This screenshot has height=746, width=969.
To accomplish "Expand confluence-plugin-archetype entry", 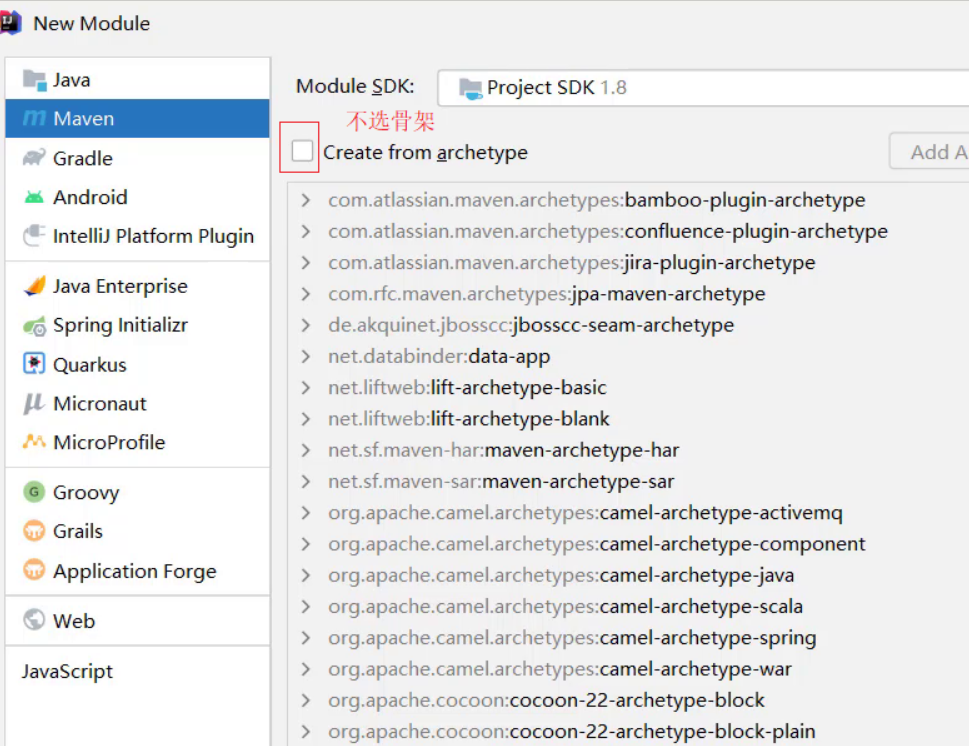I will (x=305, y=232).
